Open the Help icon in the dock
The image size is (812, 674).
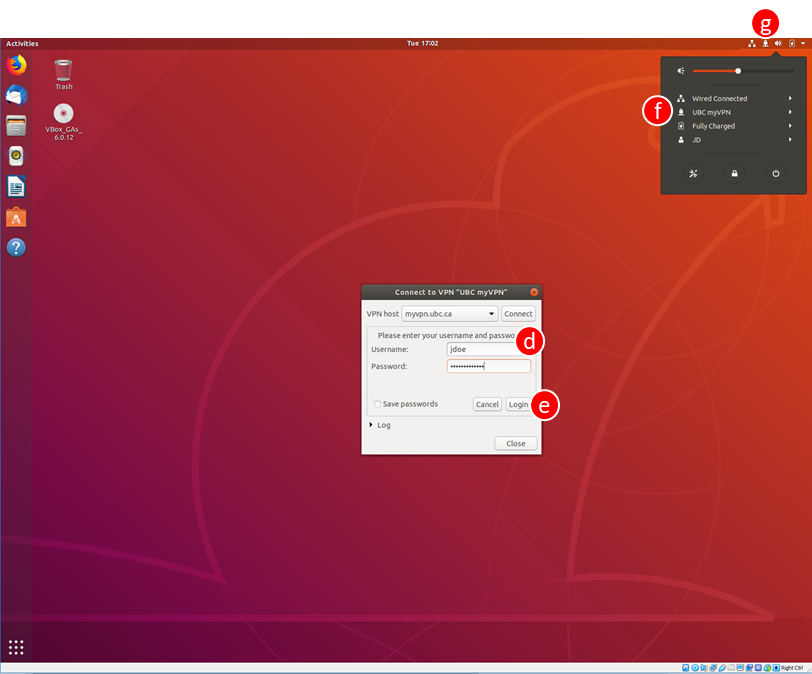click(x=16, y=247)
